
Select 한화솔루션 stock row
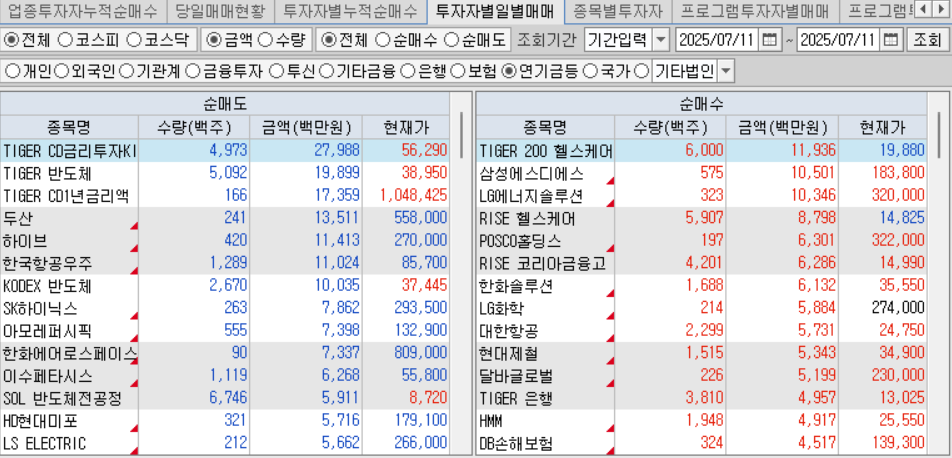pos(702,285)
